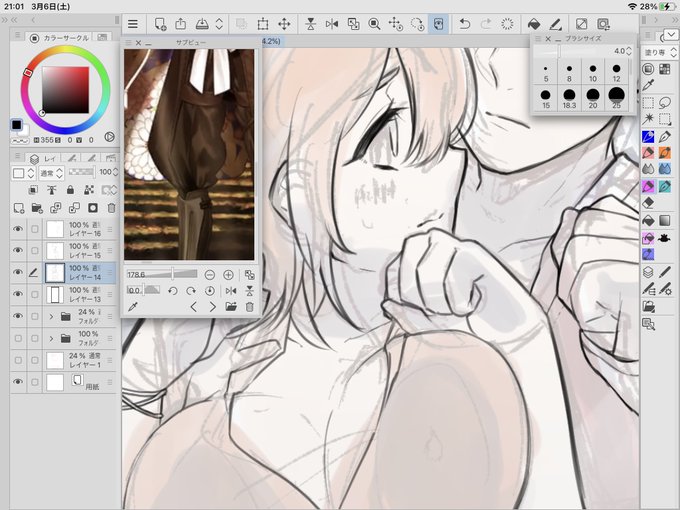The width and height of the screenshot is (680, 510).
Task: Show previous image in Sub View
Action: [193, 307]
